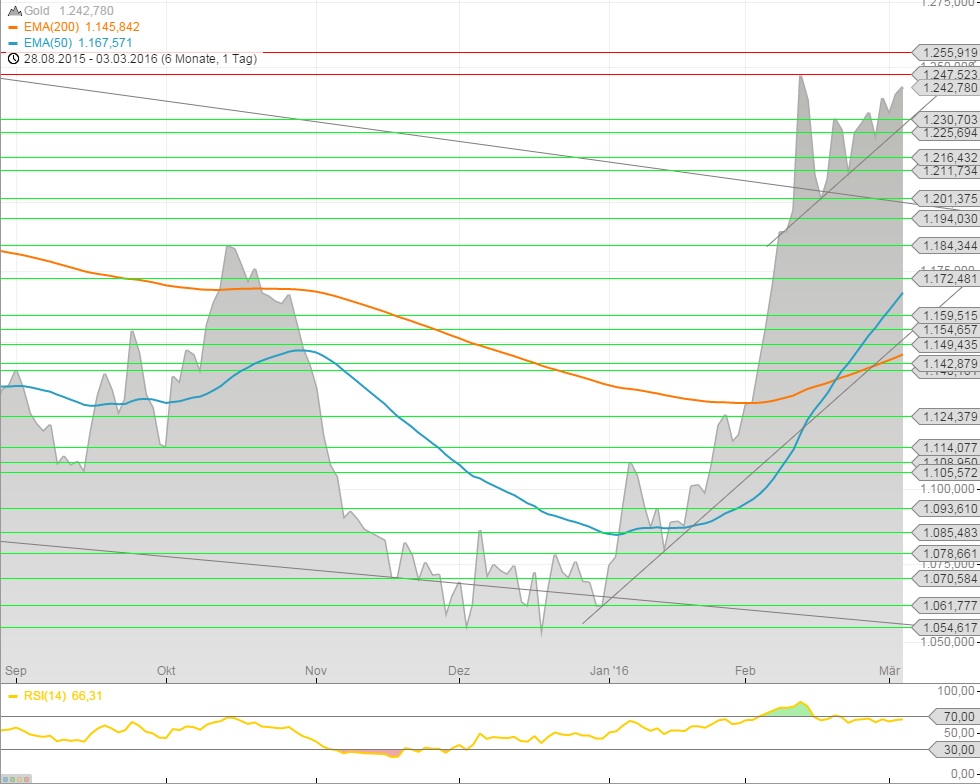Click the 1.201,375 support level tag
The width and height of the screenshot is (980, 784).
tap(945, 199)
